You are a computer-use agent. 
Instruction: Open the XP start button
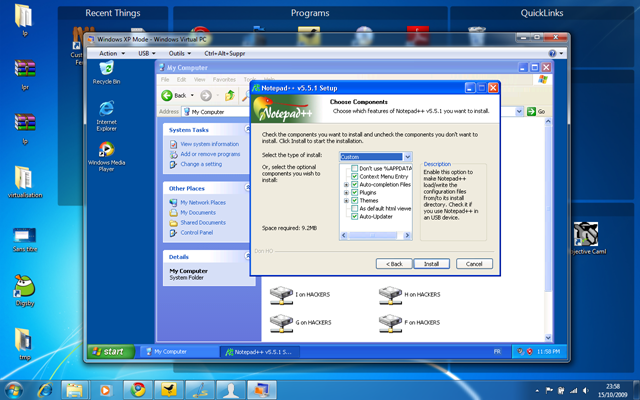(111, 351)
